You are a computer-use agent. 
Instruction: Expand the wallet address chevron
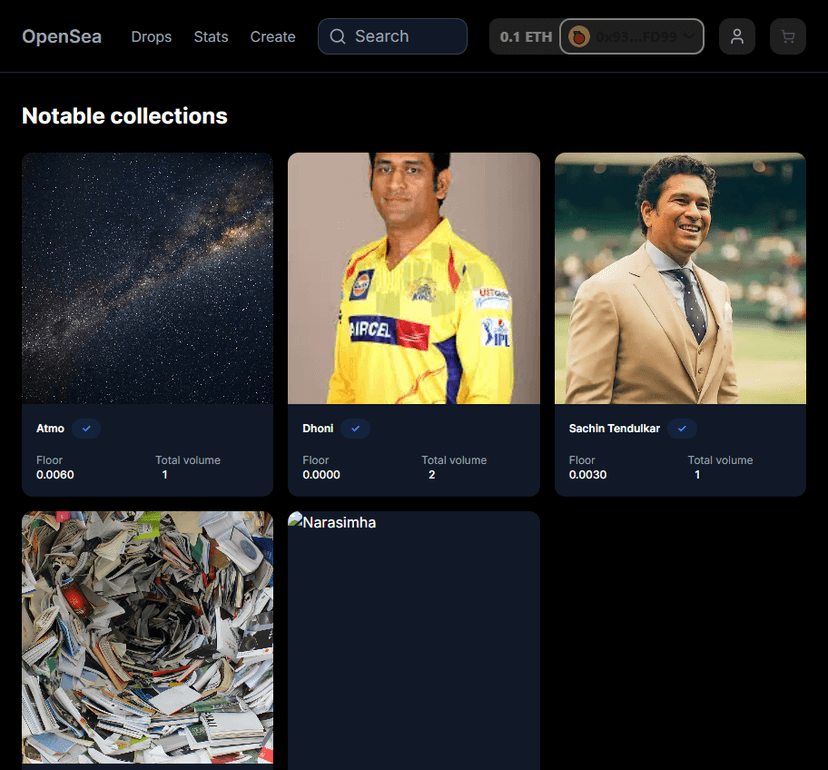(689, 37)
